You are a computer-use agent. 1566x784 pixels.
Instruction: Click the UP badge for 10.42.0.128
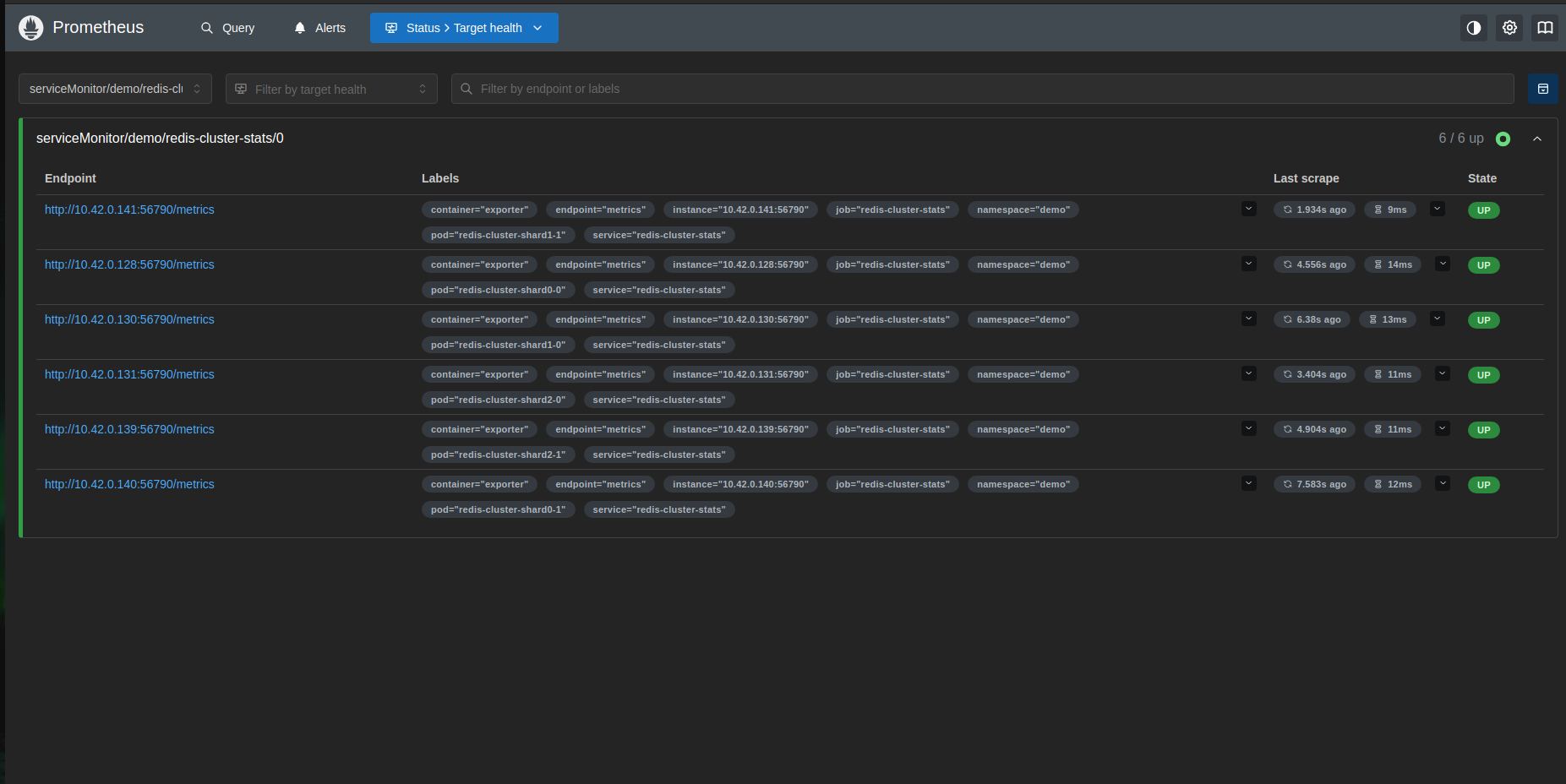[x=1484, y=265]
